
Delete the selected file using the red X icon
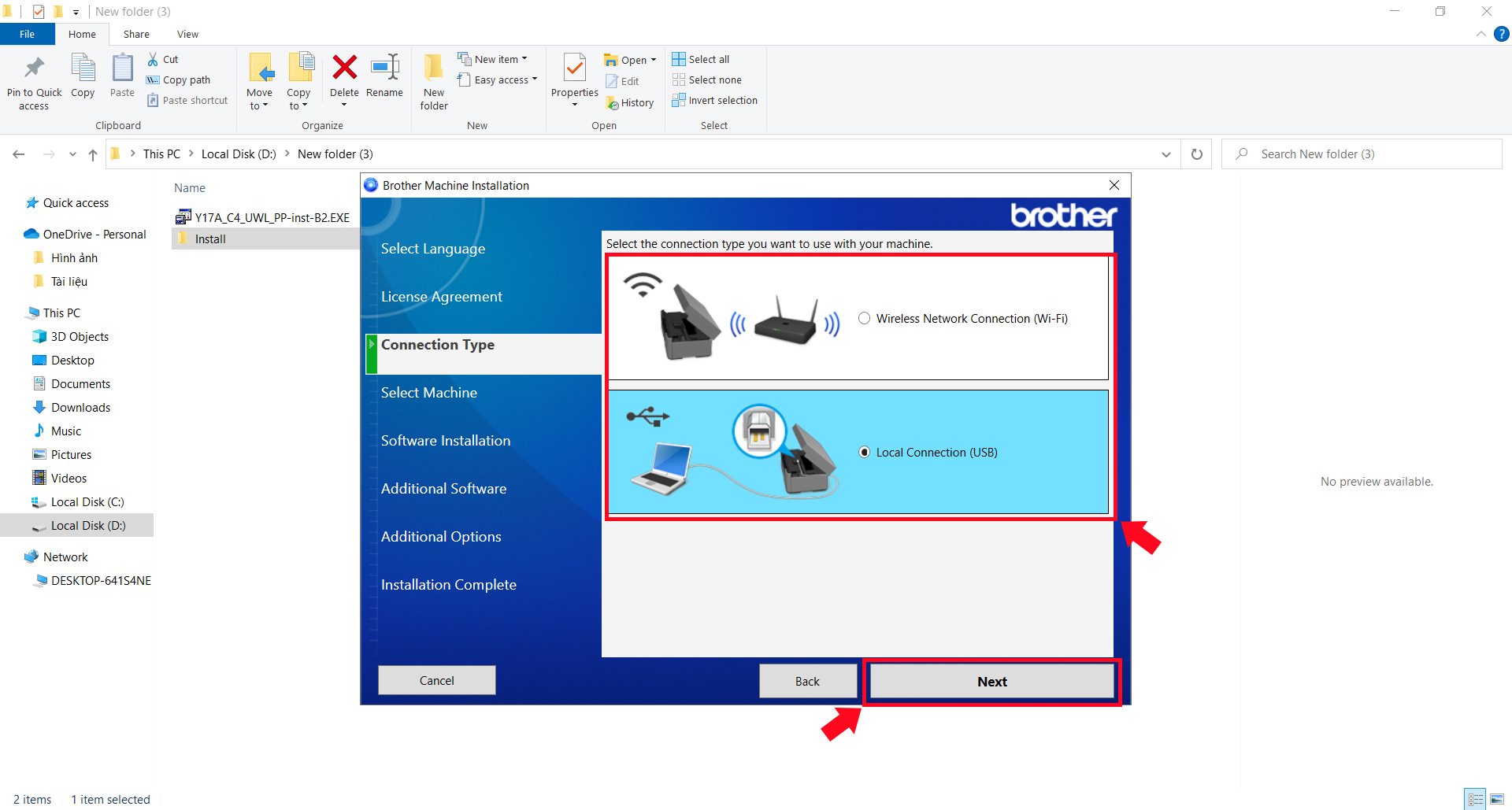[x=344, y=79]
